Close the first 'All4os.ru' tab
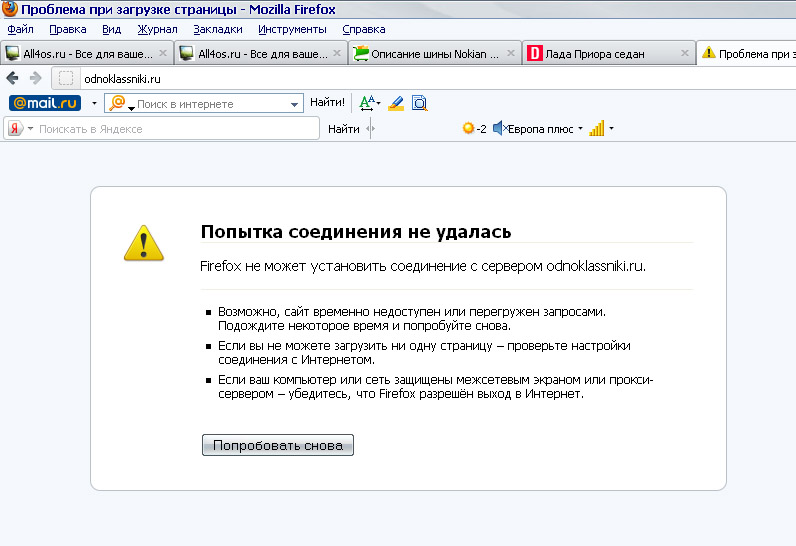 (x=163, y=53)
